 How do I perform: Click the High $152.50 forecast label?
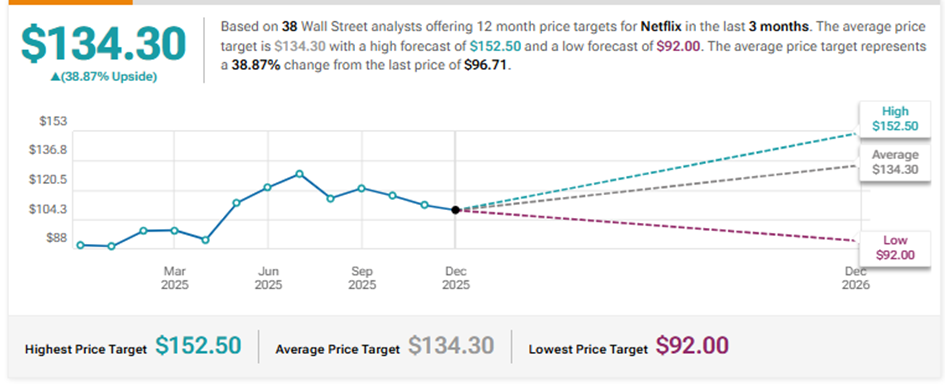894,119
